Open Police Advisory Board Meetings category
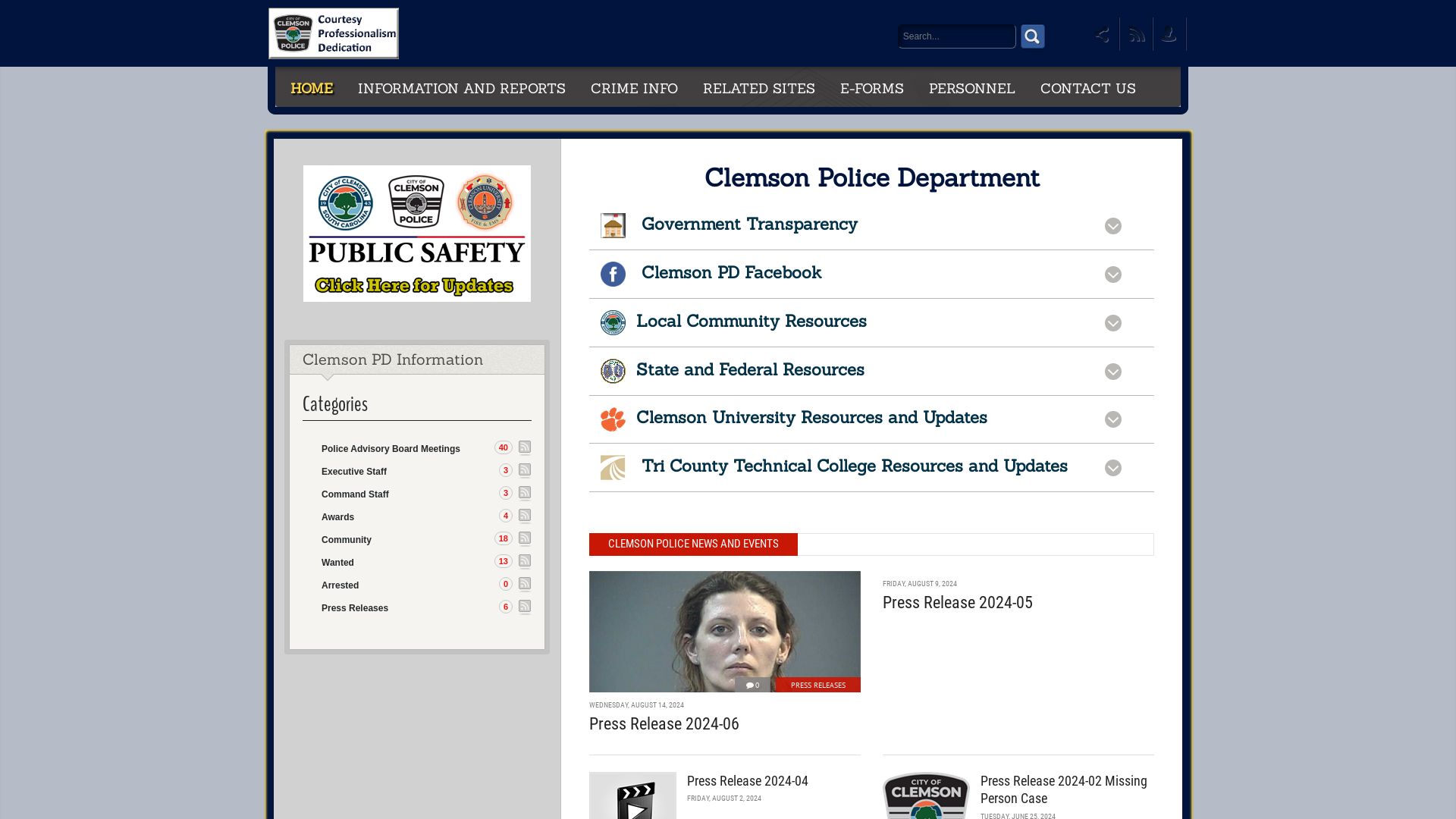 click(x=391, y=449)
